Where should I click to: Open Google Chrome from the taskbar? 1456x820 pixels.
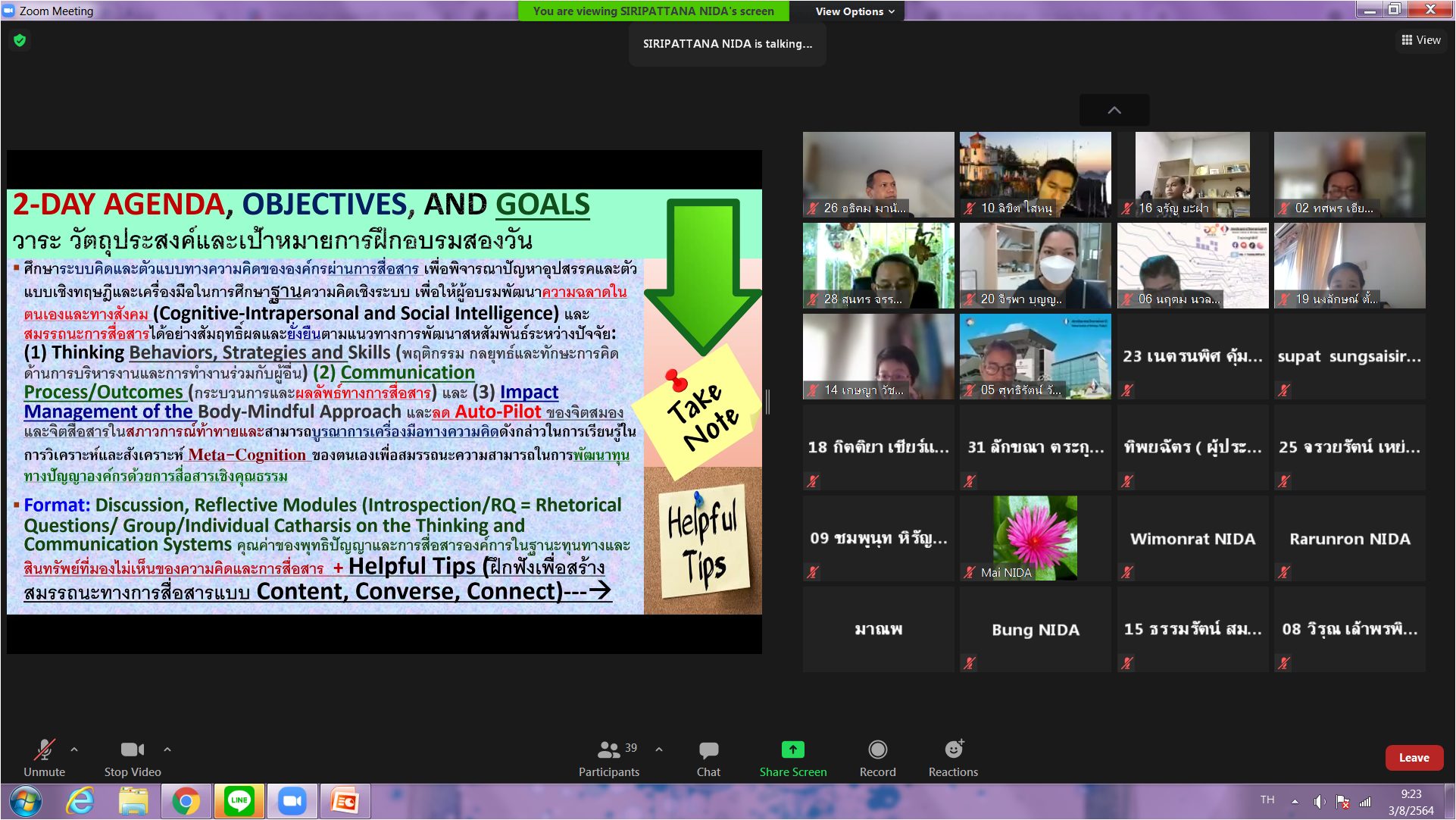click(186, 801)
